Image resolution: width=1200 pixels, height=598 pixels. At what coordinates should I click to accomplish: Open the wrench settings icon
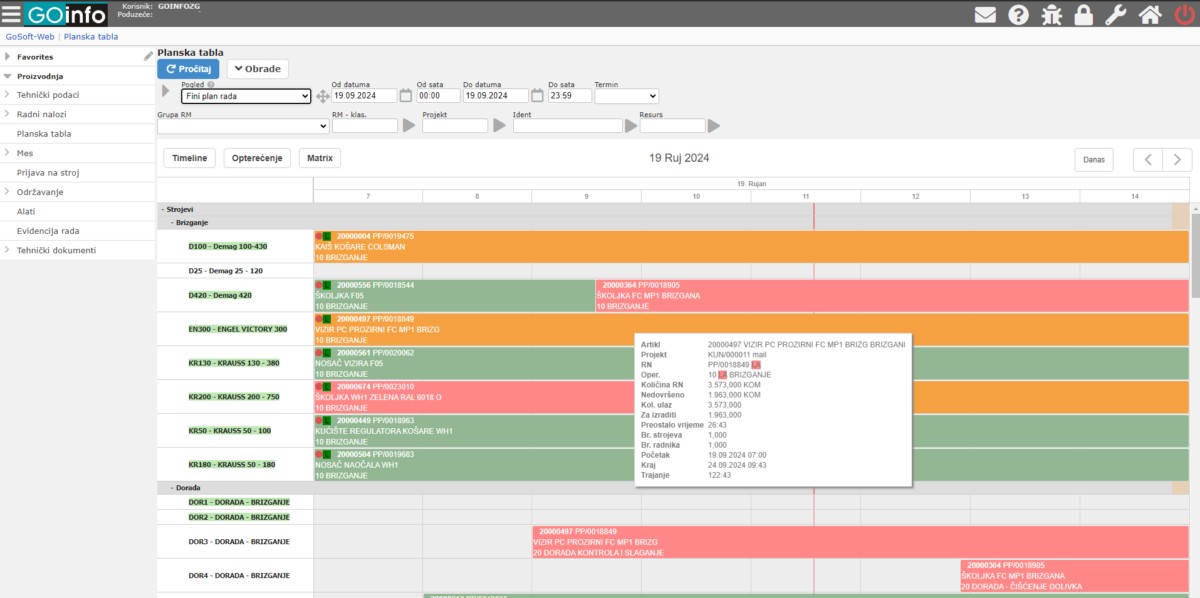tap(1115, 15)
